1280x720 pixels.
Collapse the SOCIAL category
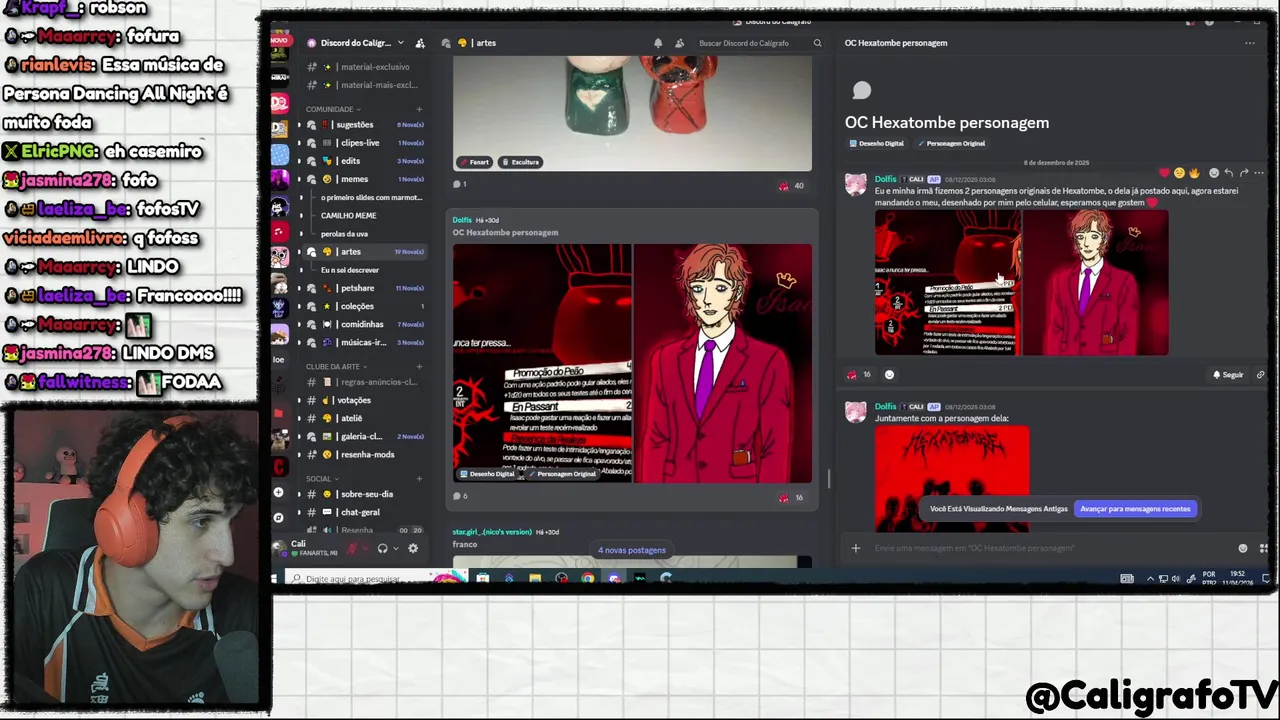point(322,479)
